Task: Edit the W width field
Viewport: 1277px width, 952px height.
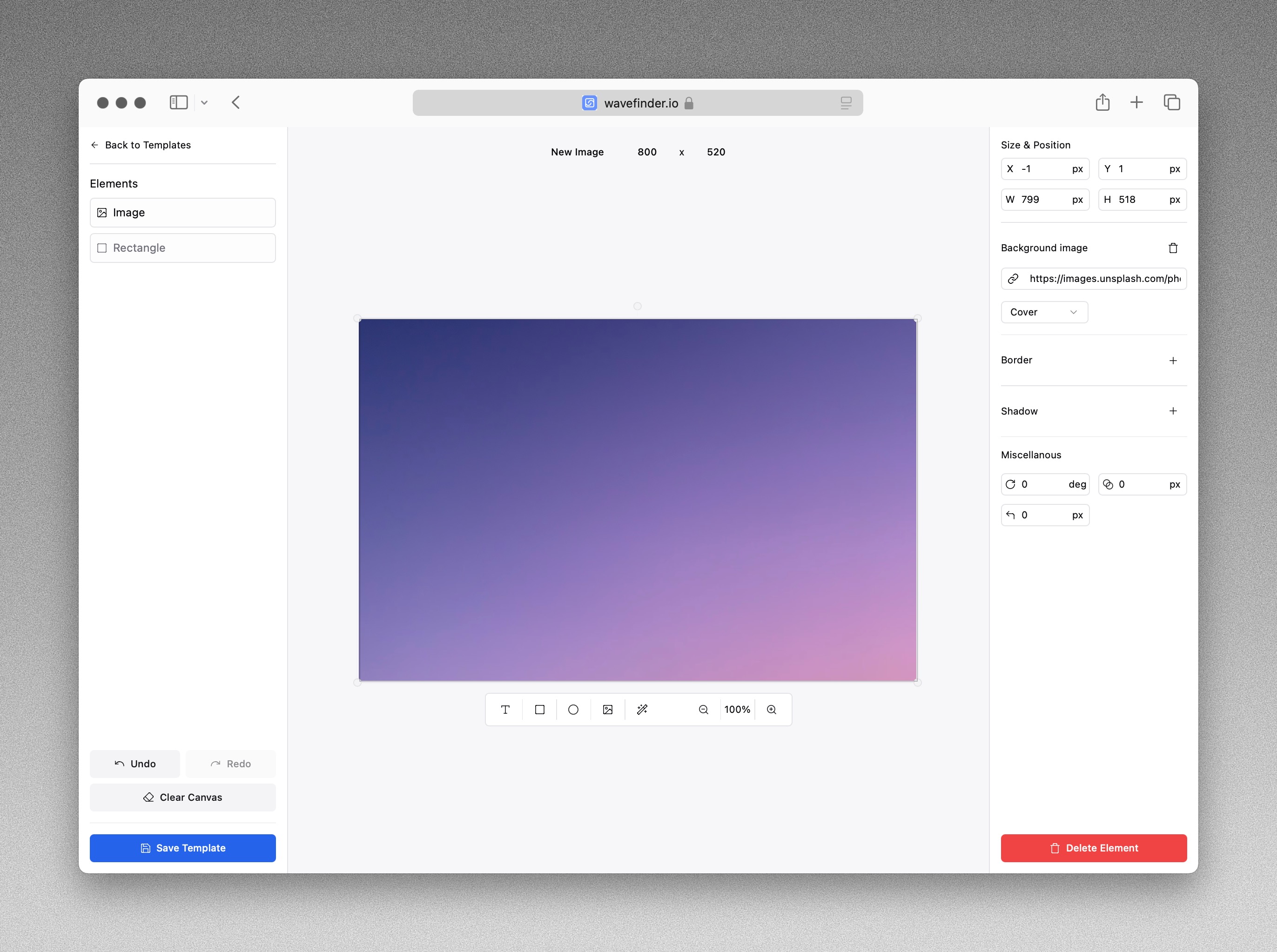Action: click(x=1045, y=200)
